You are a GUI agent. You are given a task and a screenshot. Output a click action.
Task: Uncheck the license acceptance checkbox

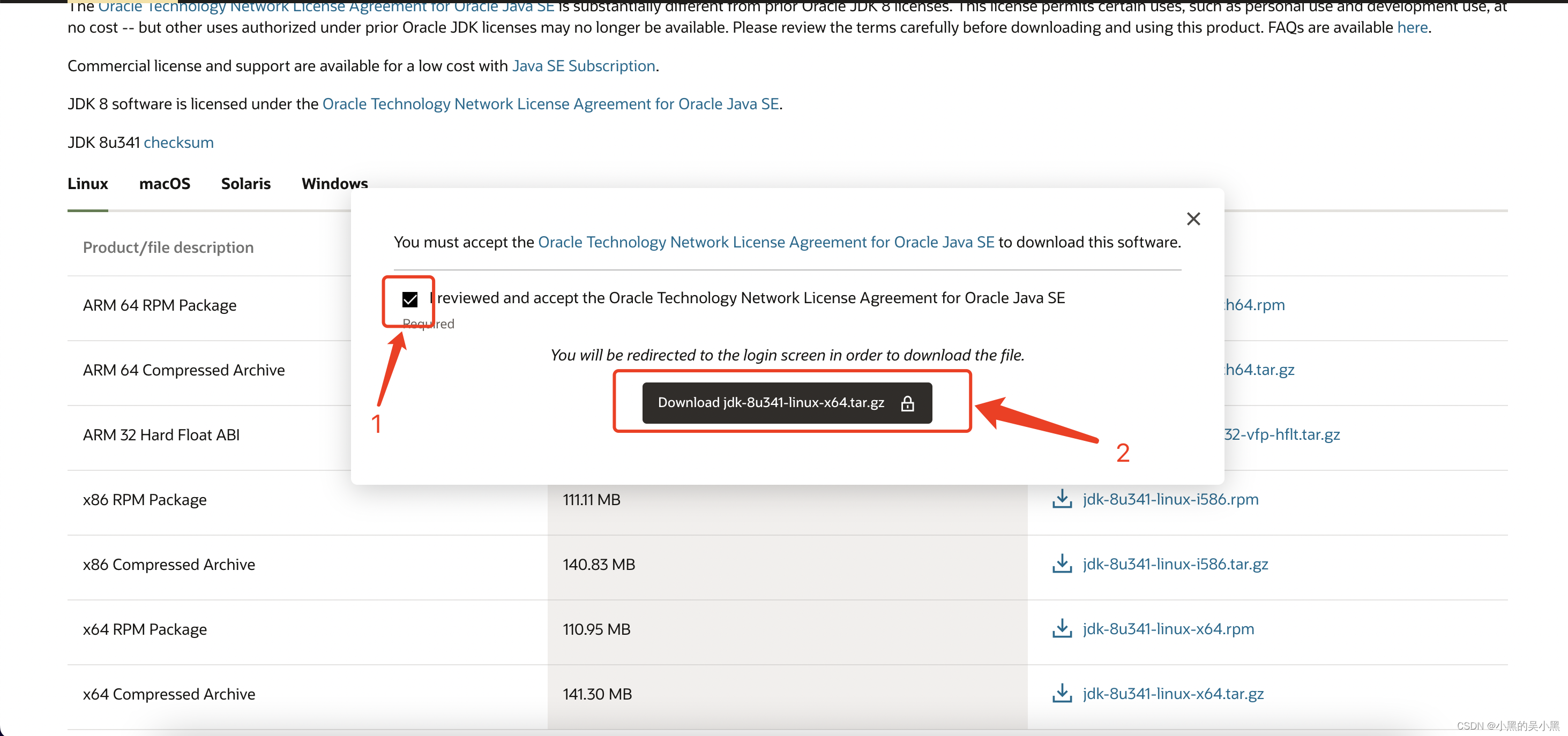coord(409,299)
